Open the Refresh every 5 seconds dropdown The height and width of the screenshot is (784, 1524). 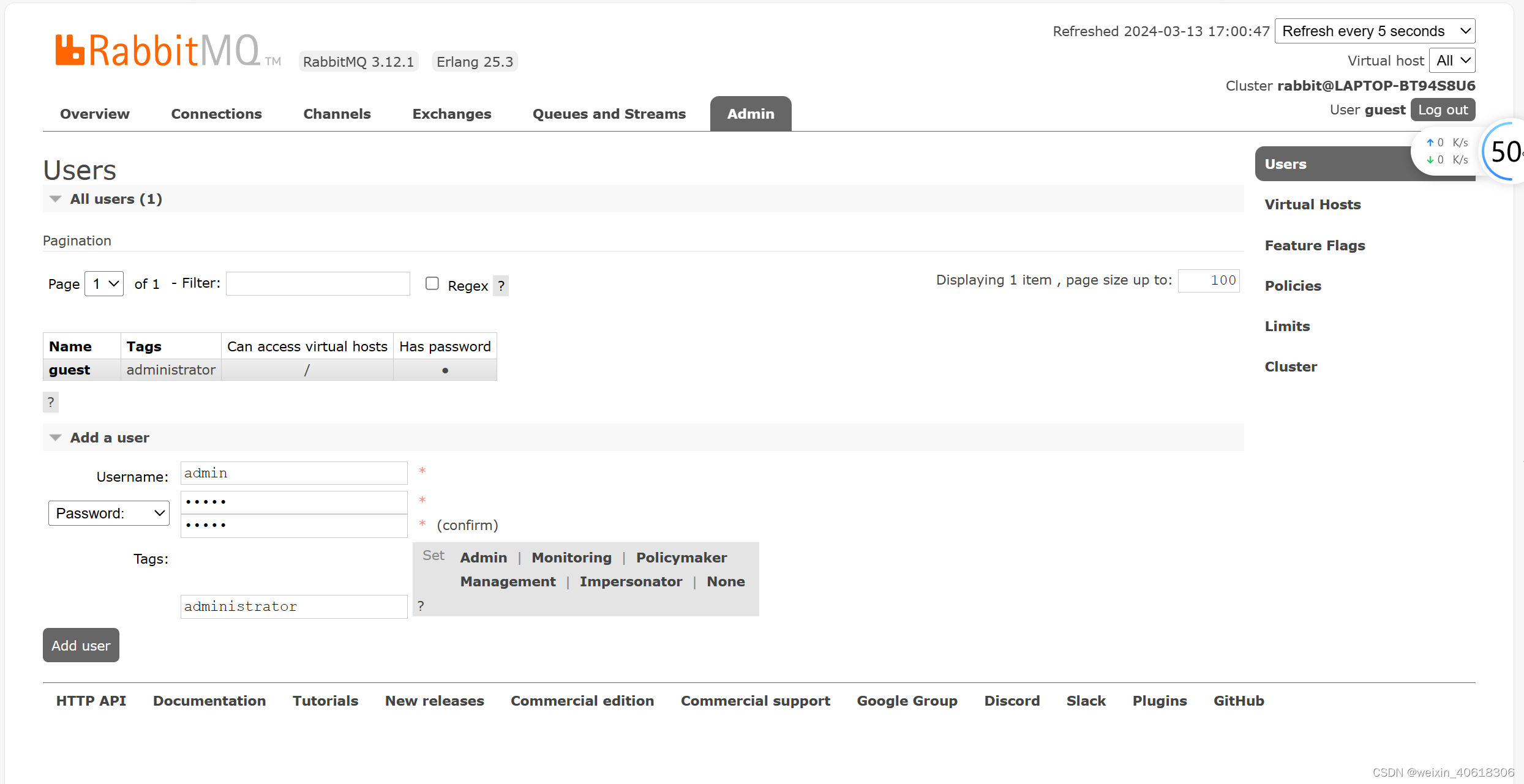click(1375, 31)
